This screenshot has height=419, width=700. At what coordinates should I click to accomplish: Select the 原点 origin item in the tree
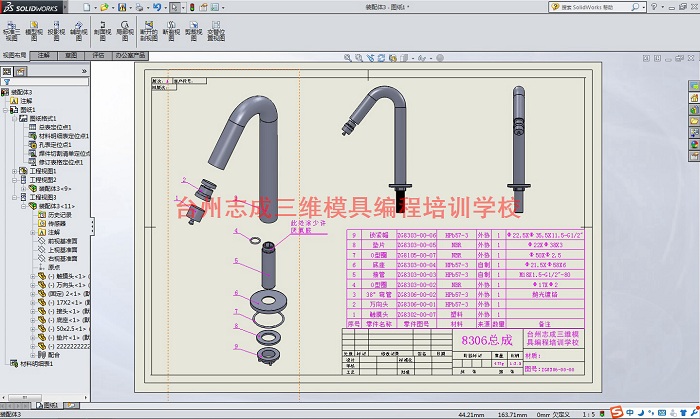pos(54,267)
